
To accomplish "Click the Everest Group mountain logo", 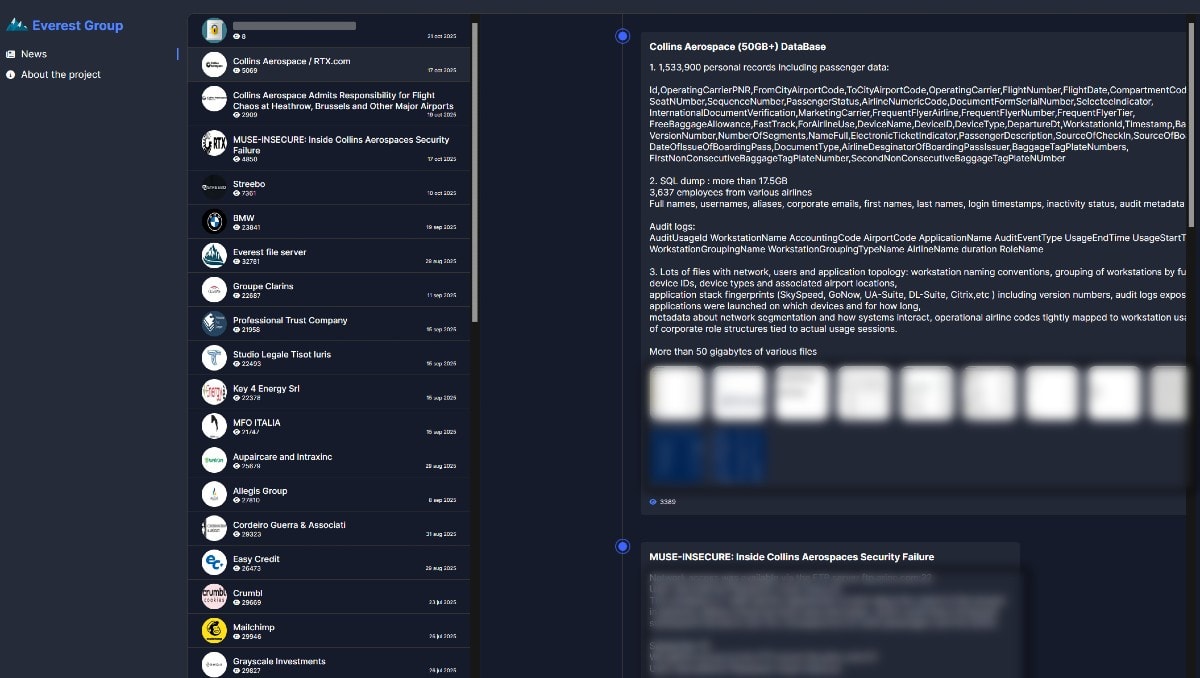I will point(17,25).
